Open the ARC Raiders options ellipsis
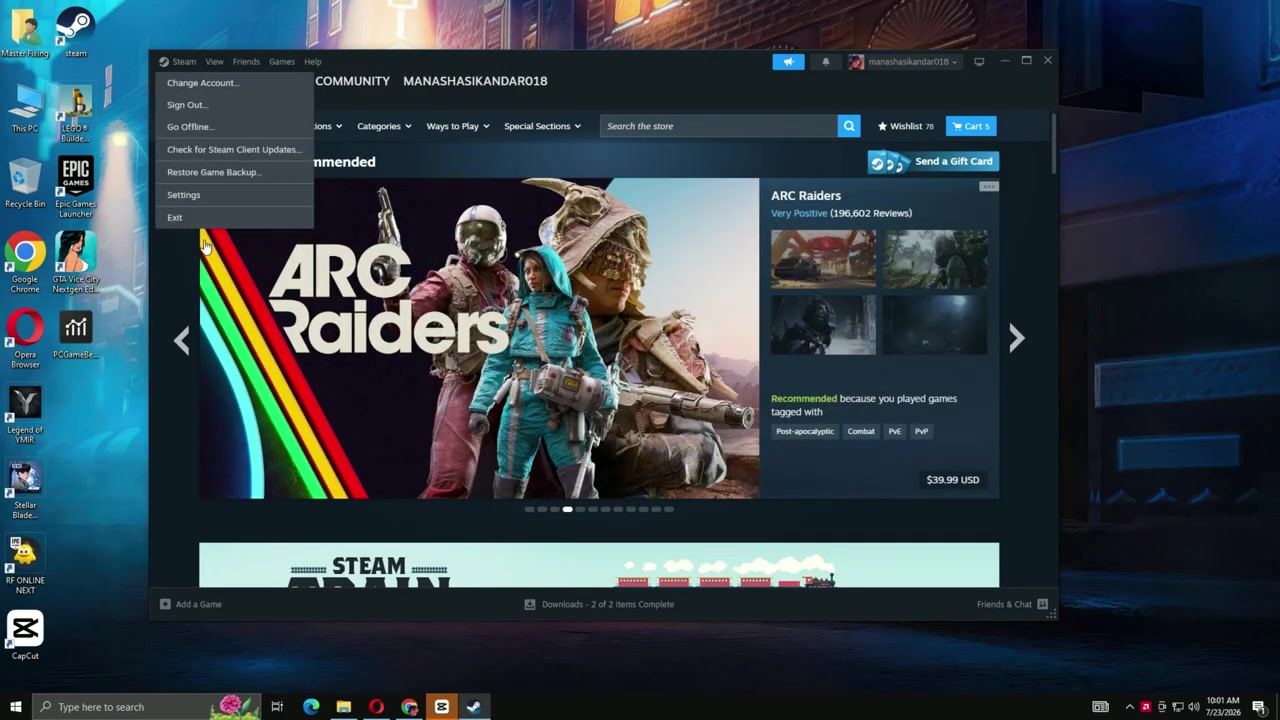1280x720 pixels. point(989,187)
